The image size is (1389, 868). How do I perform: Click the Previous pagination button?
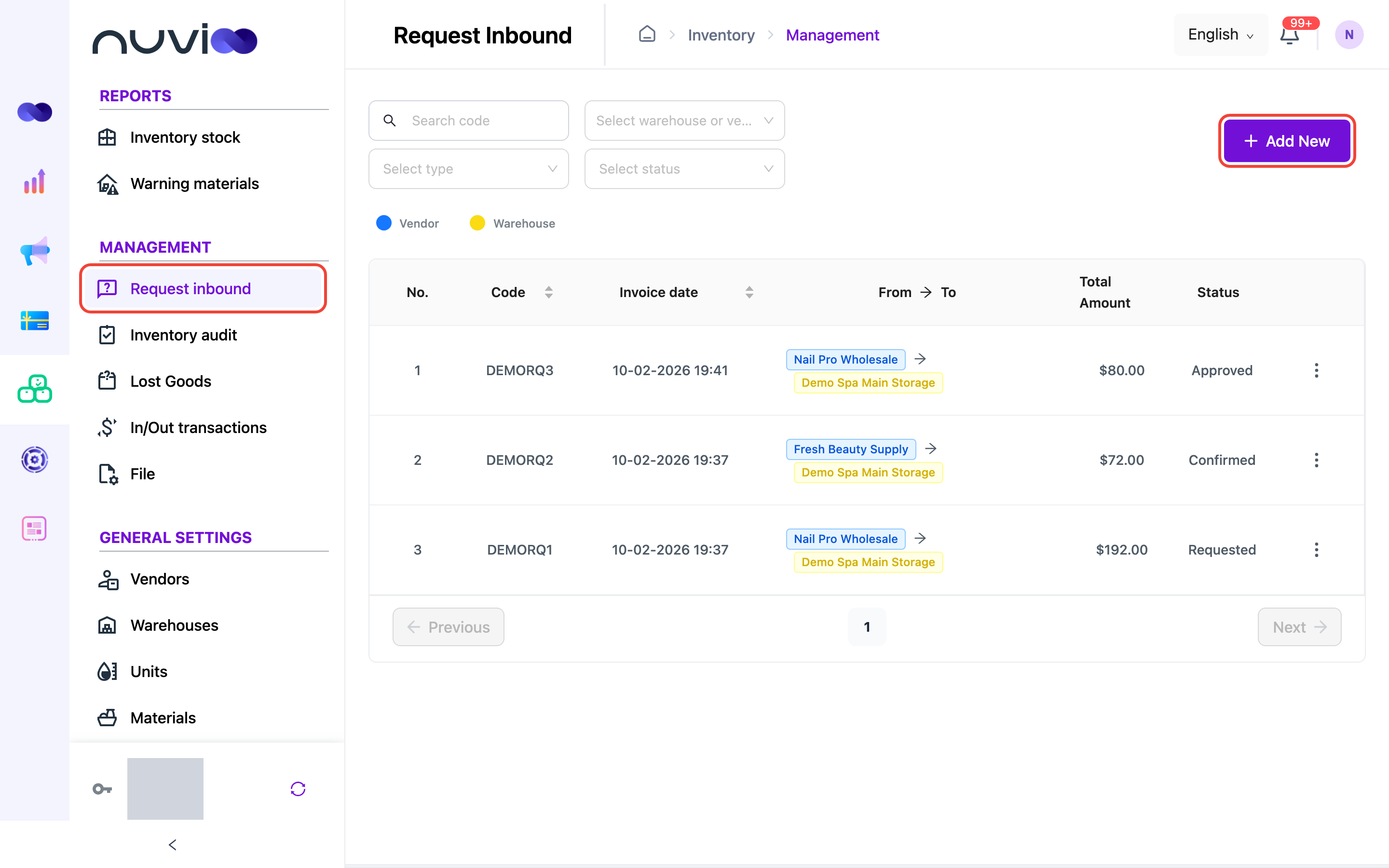448,627
